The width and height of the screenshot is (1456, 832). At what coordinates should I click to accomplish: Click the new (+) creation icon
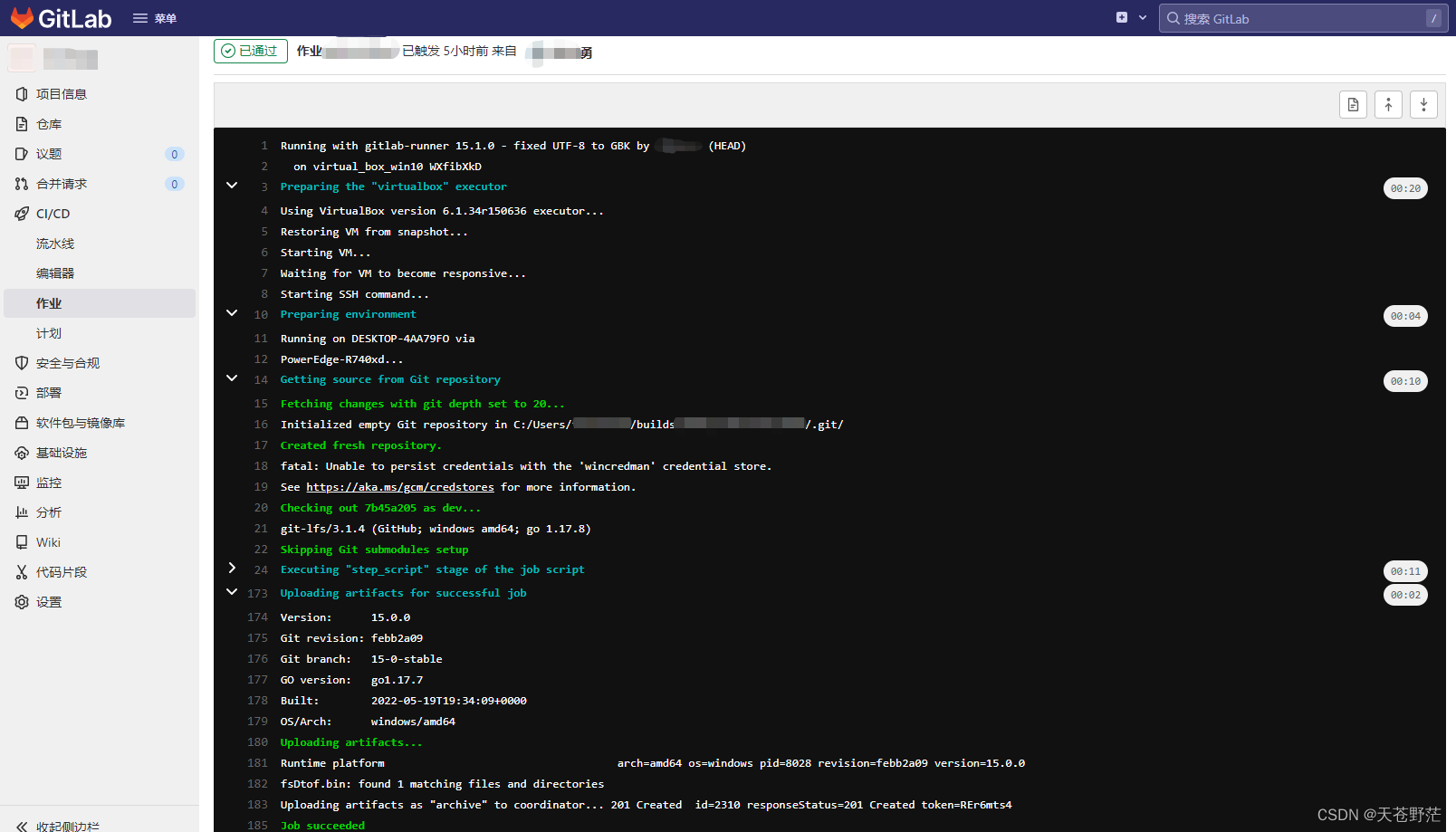1121,16
